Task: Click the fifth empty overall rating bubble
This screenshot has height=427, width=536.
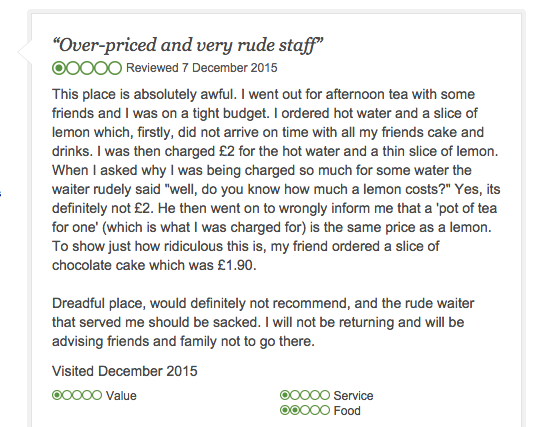Action: point(115,68)
